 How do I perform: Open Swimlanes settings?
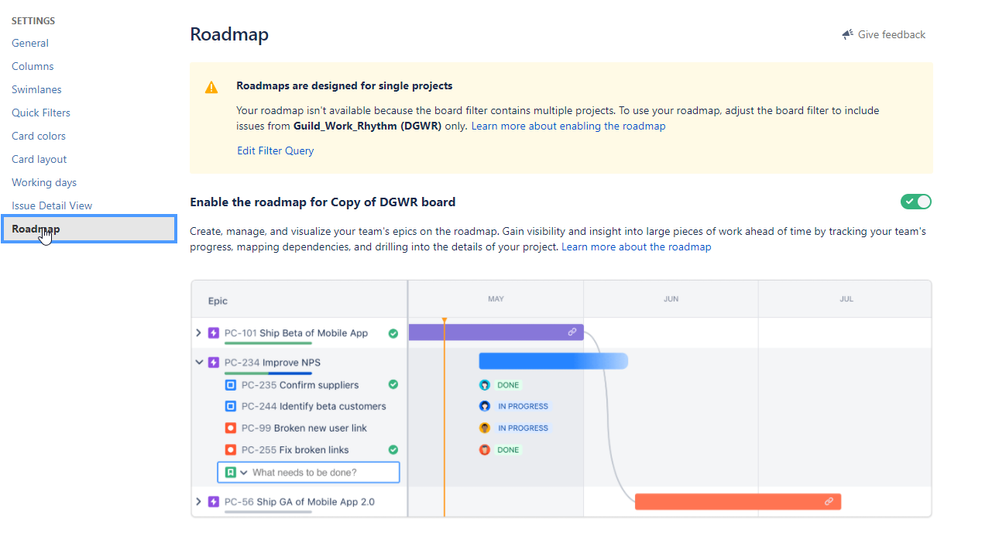pos(36,90)
